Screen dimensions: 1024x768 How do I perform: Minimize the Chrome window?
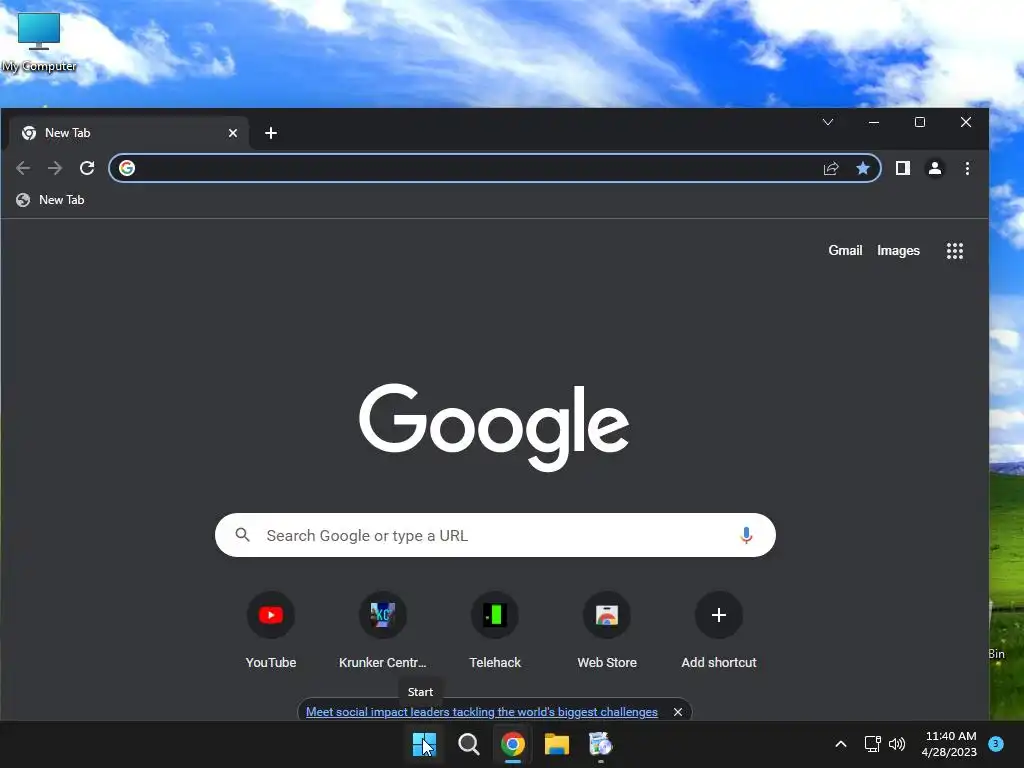[874, 122]
